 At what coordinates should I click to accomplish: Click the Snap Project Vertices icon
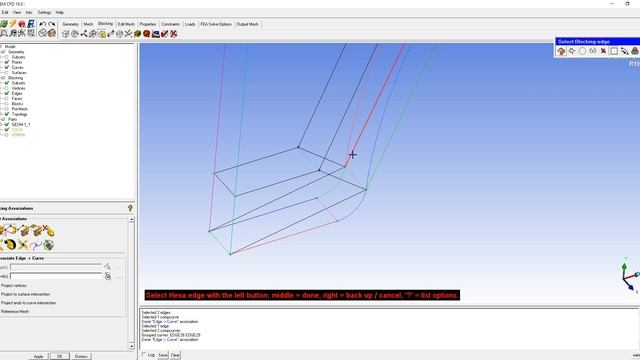tap(23, 245)
